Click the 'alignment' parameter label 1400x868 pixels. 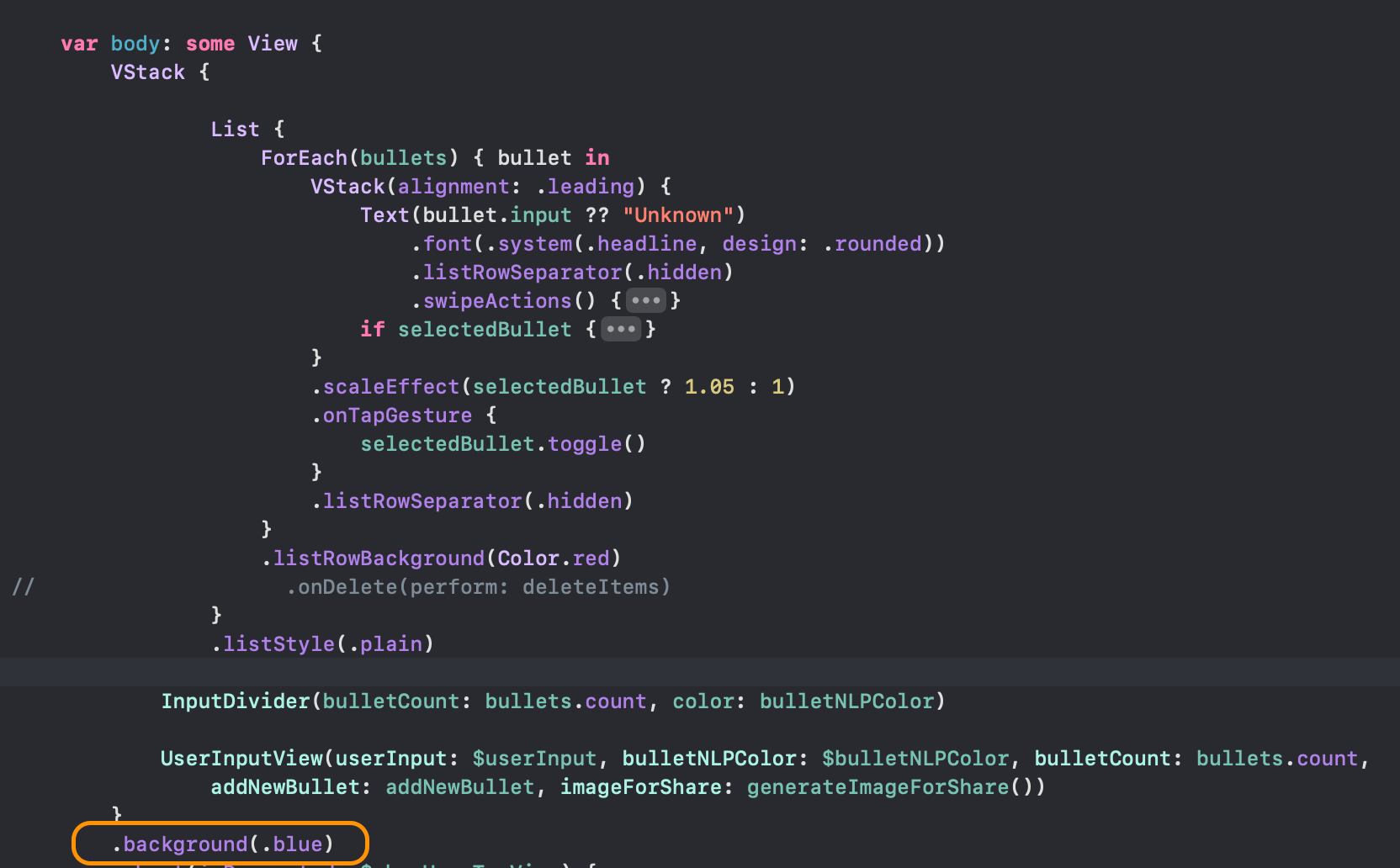(453, 187)
